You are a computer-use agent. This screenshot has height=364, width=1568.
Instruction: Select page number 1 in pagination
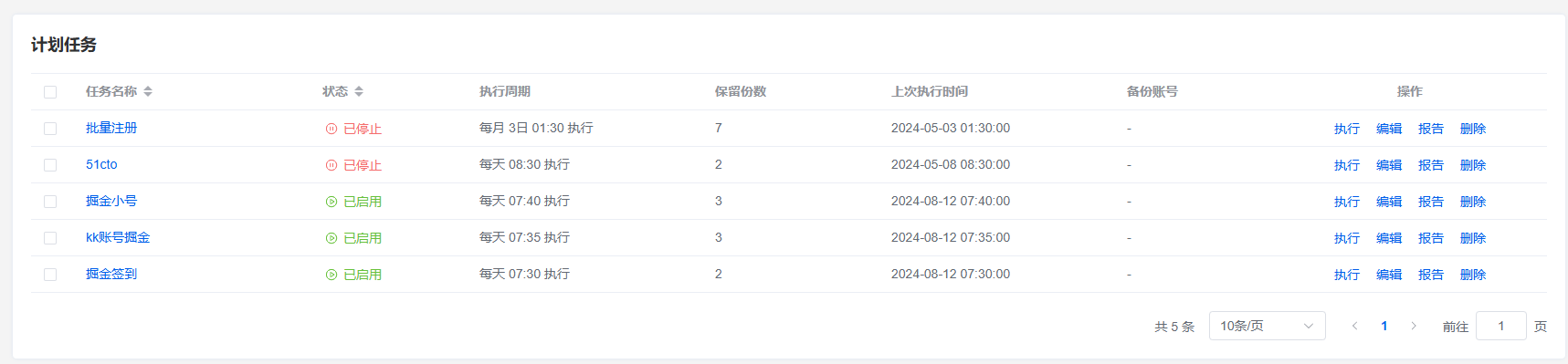pos(1384,326)
